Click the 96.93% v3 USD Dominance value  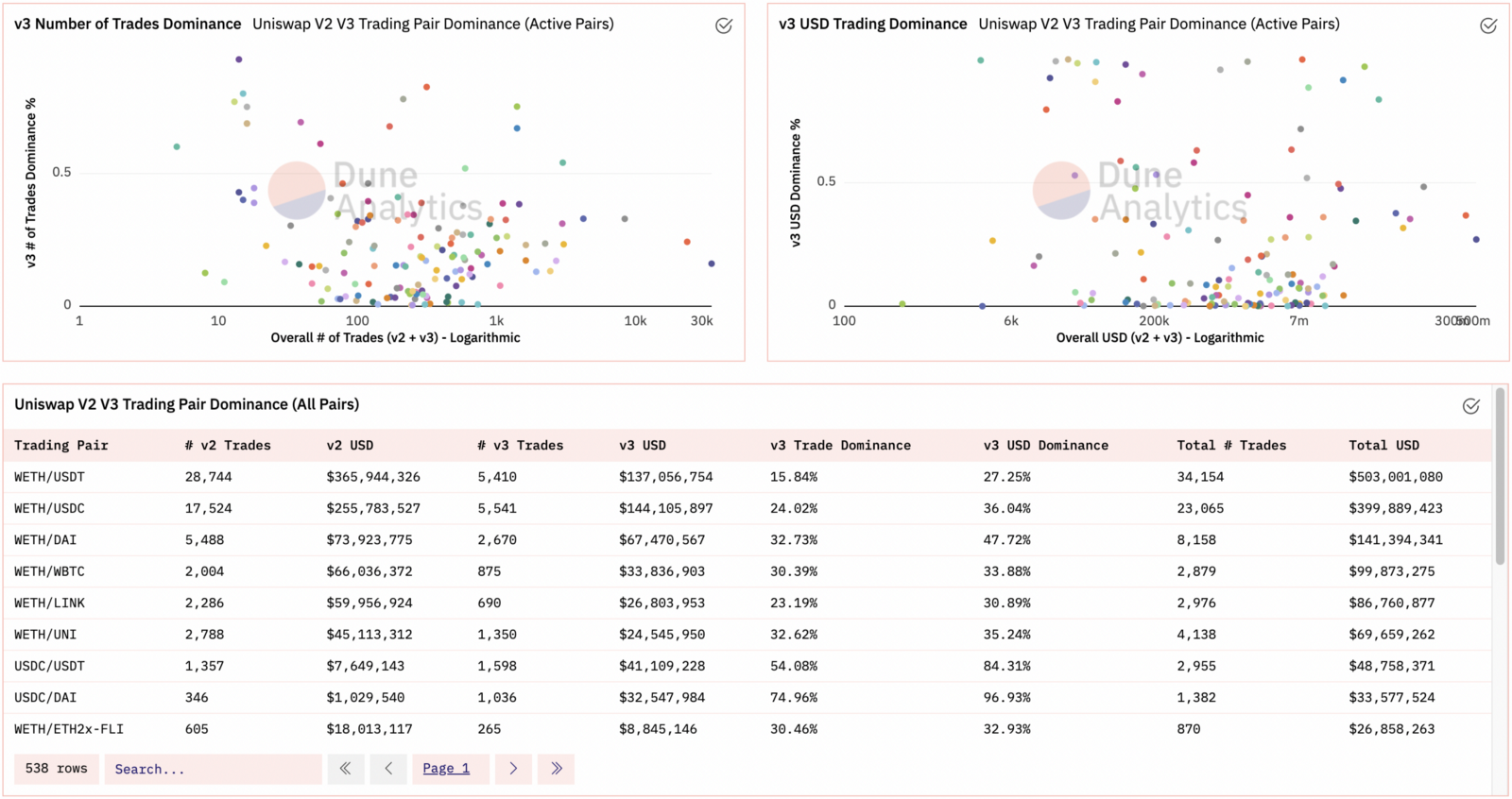[x=1007, y=698]
